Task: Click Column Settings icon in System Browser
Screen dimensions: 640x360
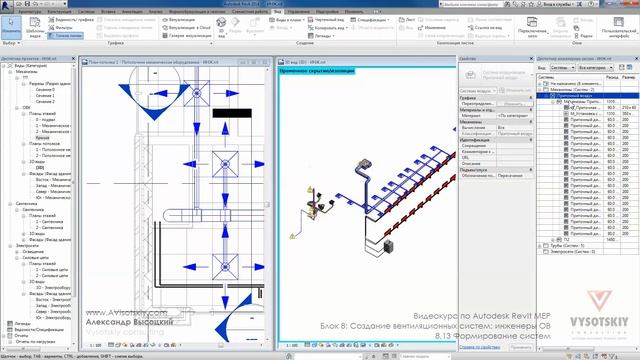Action: pos(629,68)
